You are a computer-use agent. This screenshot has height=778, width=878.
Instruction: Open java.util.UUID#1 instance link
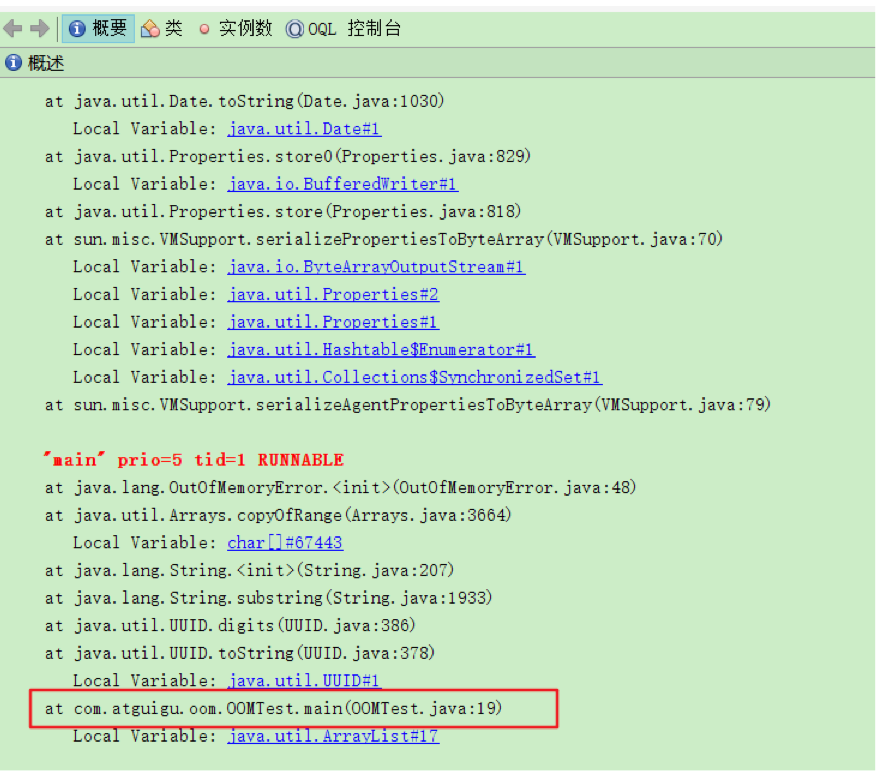click(304, 681)
